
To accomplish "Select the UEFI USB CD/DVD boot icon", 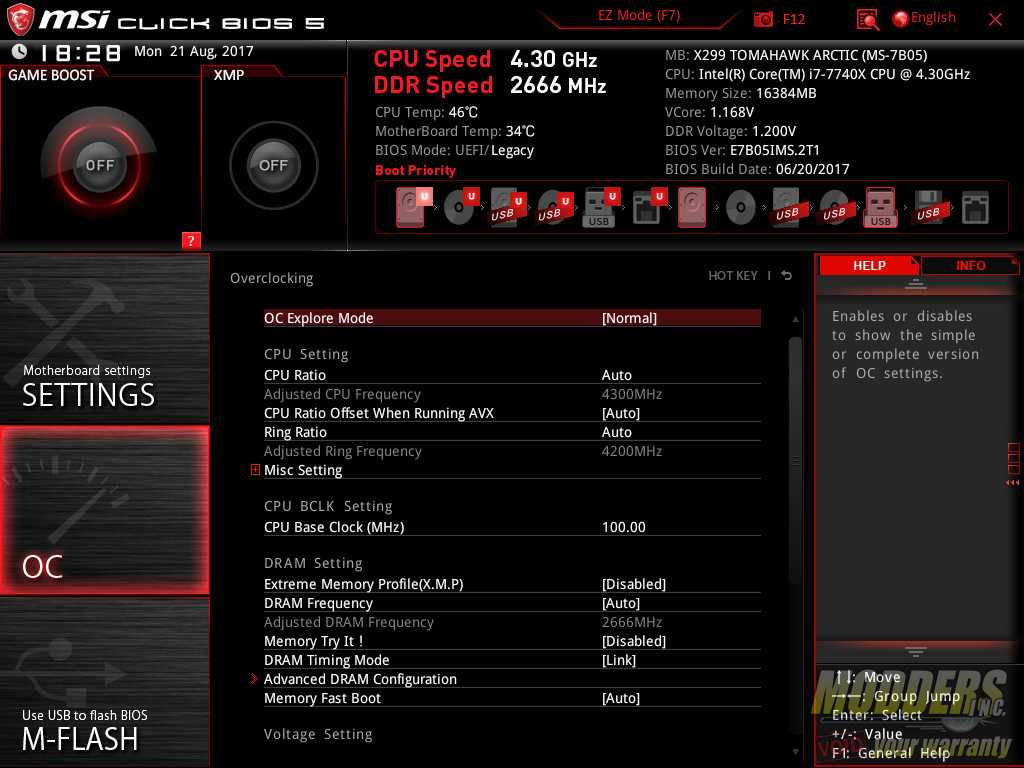I will (x=554, y=208).
